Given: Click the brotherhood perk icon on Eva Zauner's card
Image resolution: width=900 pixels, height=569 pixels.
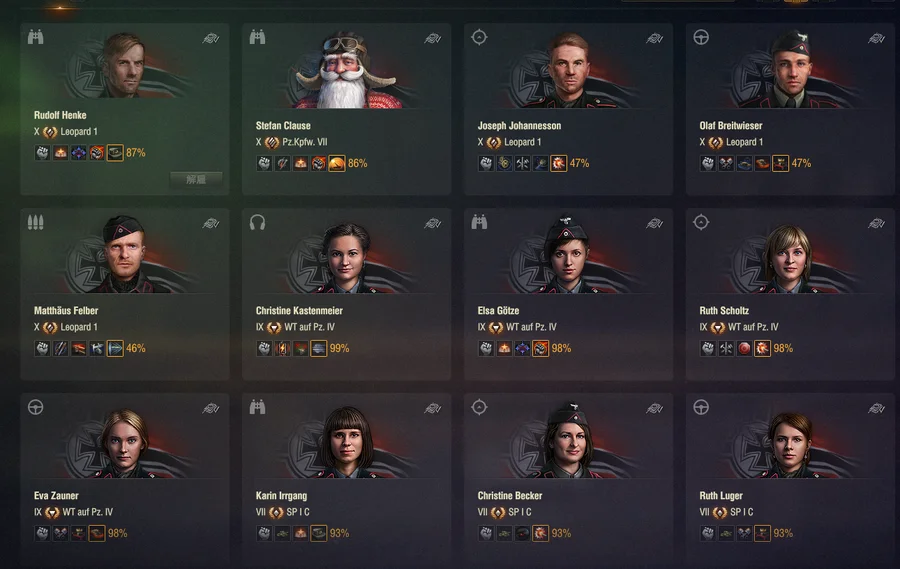Looking at the screenshot, I should pos(42,533).
